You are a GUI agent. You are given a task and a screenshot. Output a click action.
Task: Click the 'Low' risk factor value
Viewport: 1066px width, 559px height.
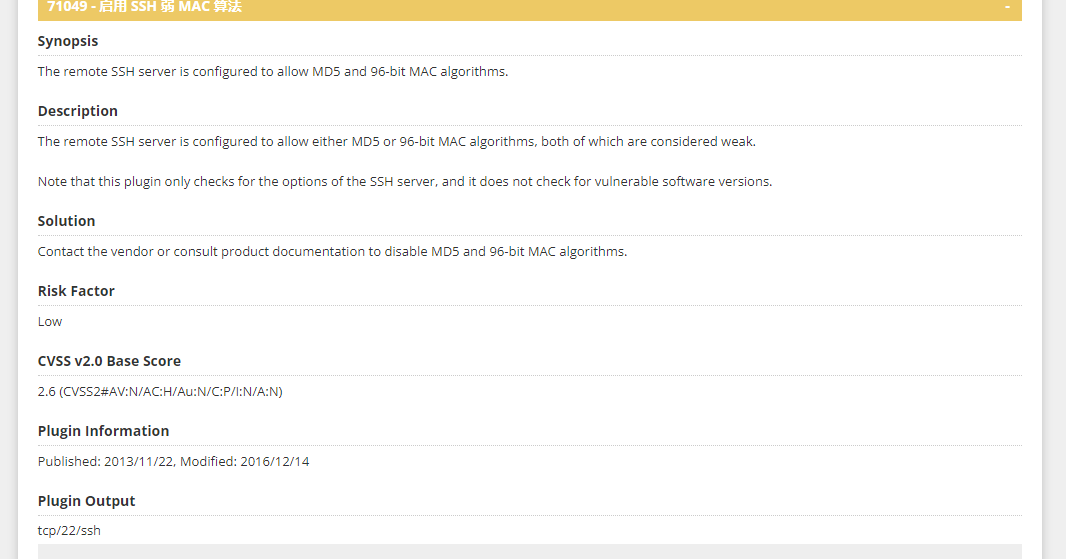click(x=50, y=322)
